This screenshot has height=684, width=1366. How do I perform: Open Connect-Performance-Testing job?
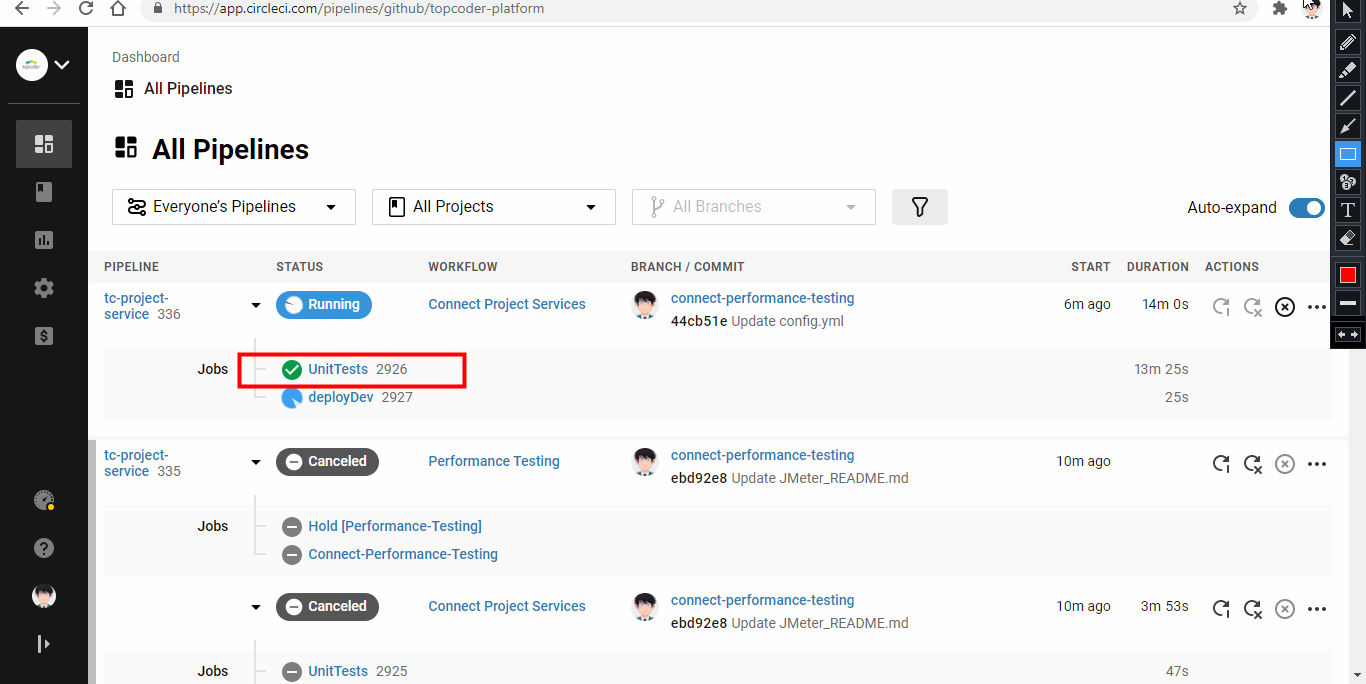(403, 554)
